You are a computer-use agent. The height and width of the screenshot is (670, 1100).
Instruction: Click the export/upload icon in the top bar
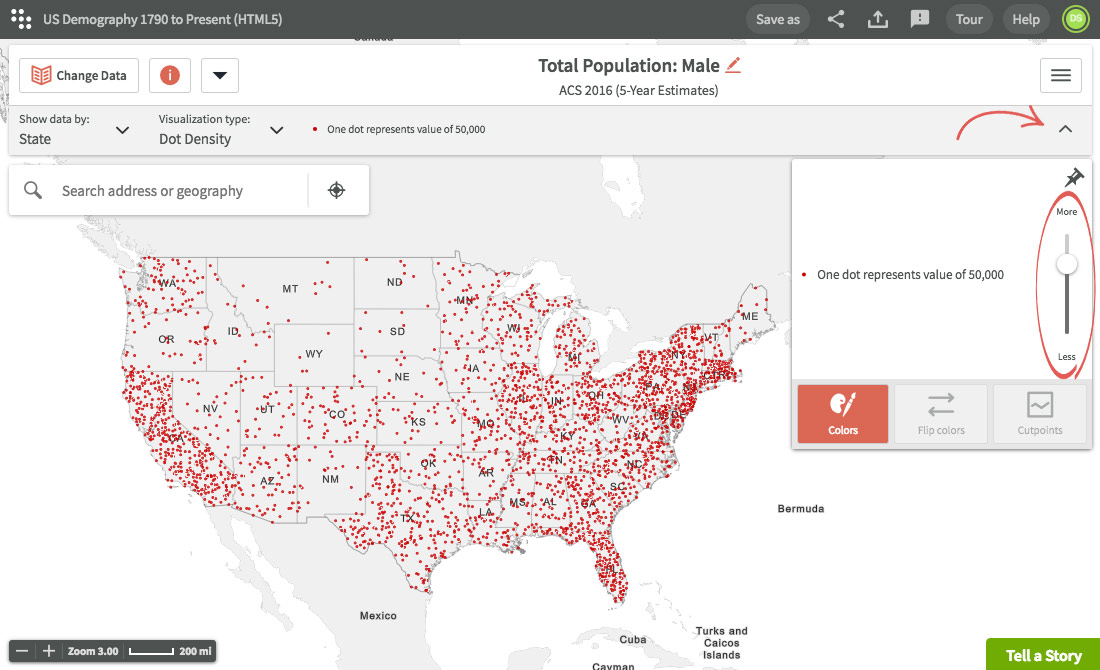tap(877, 19)
